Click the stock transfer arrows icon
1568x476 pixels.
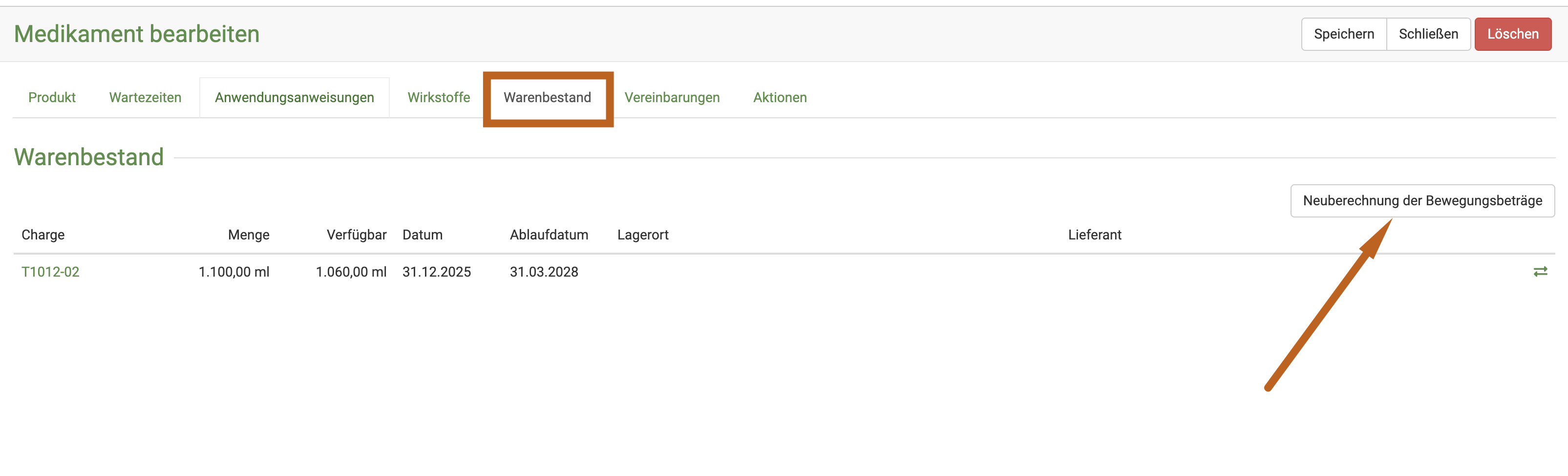pyautogui.click(x=1540, y=272)
